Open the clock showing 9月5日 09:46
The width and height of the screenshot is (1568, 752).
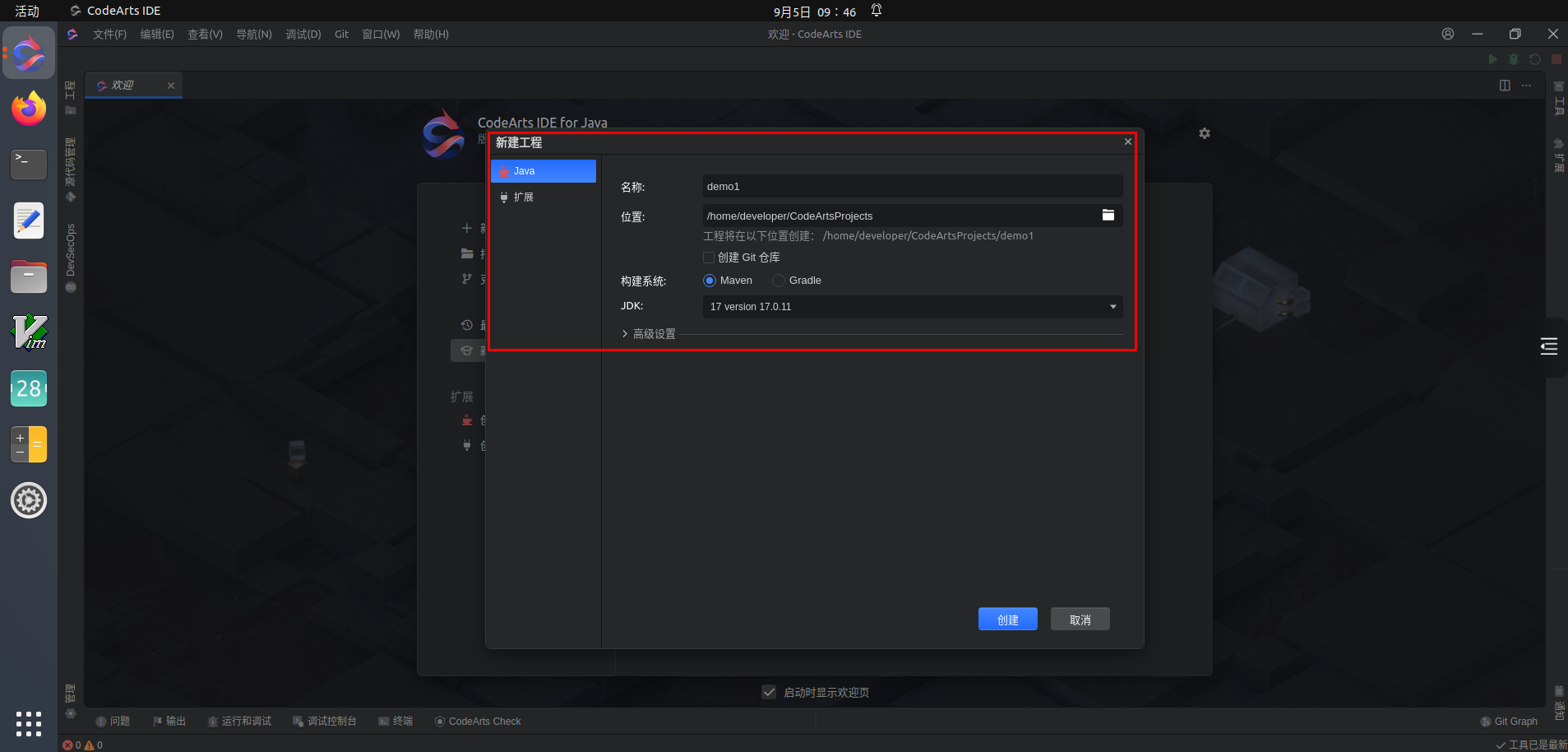[815, 12]
